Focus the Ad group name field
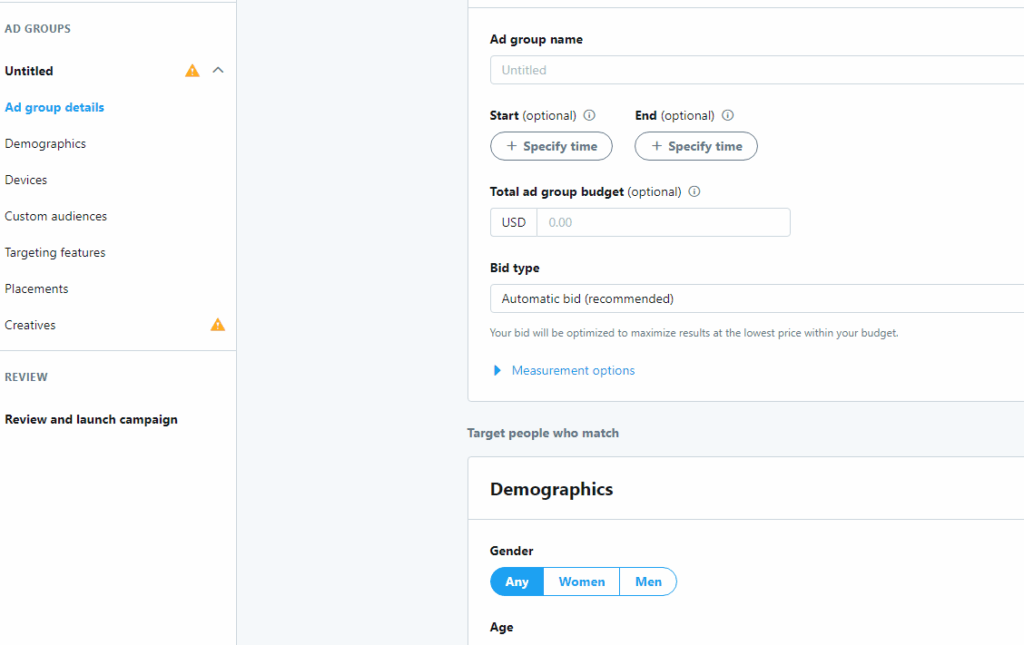Image resolution: width=1024 pixels, height=645 pixels. point(756,70)
